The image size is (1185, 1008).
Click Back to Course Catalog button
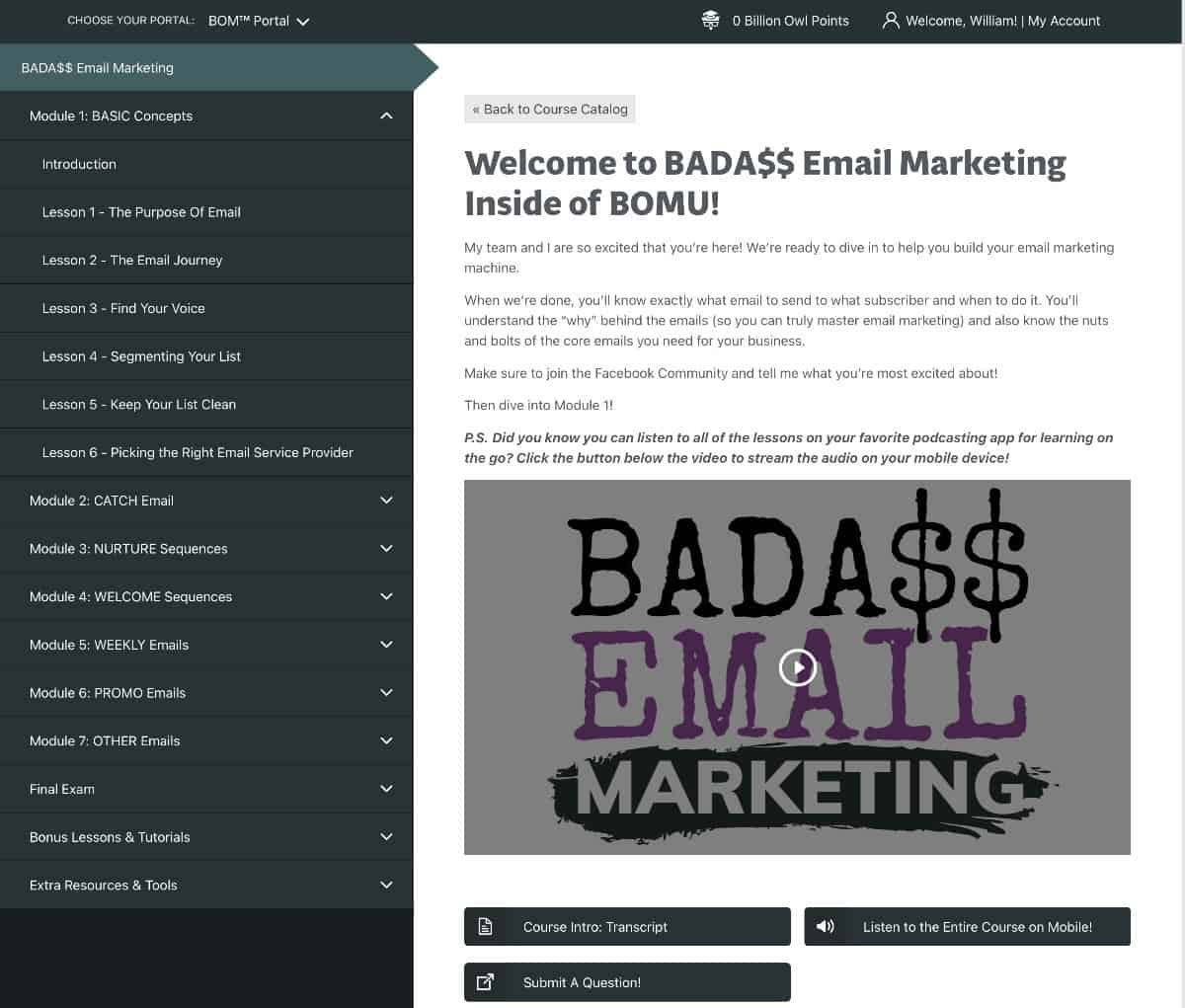[x=550, y=109]
